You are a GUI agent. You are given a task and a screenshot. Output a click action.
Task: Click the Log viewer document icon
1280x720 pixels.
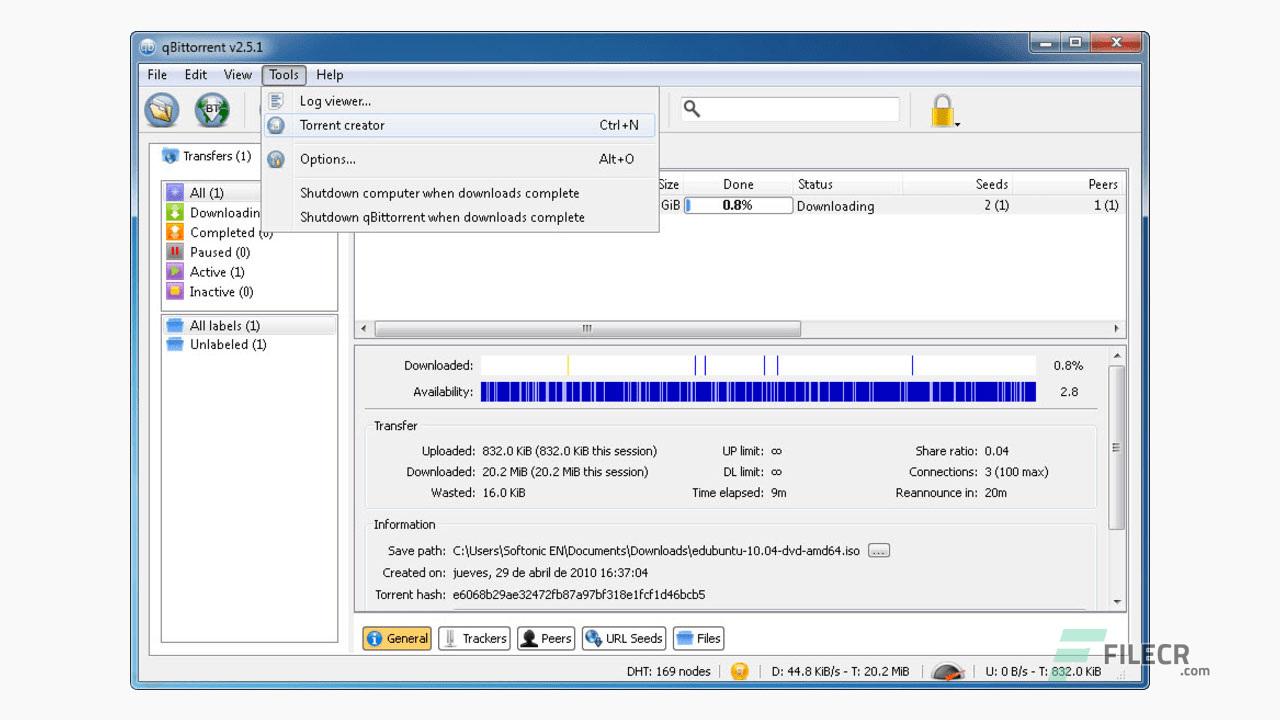tap(277, 101)
